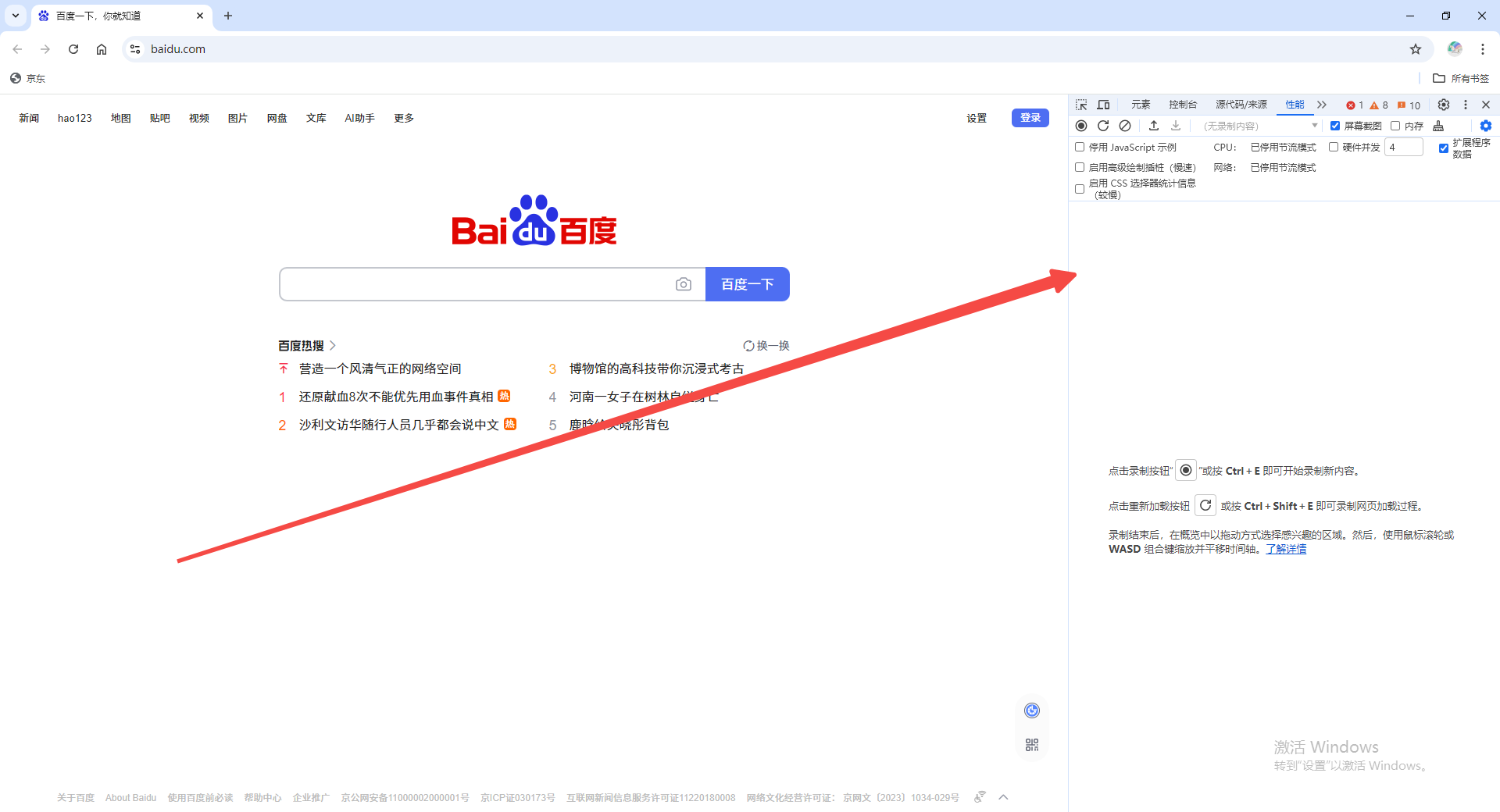Image resolution: width=1500 pixels, height=812 pixels.
Task: Click the 百度一下 search button
Action: tap(748, 284)
